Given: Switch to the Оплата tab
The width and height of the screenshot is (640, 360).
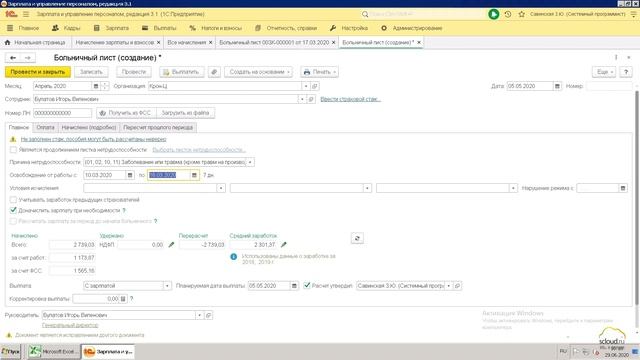Looking at the screenshot, I should tap(45, 128).
